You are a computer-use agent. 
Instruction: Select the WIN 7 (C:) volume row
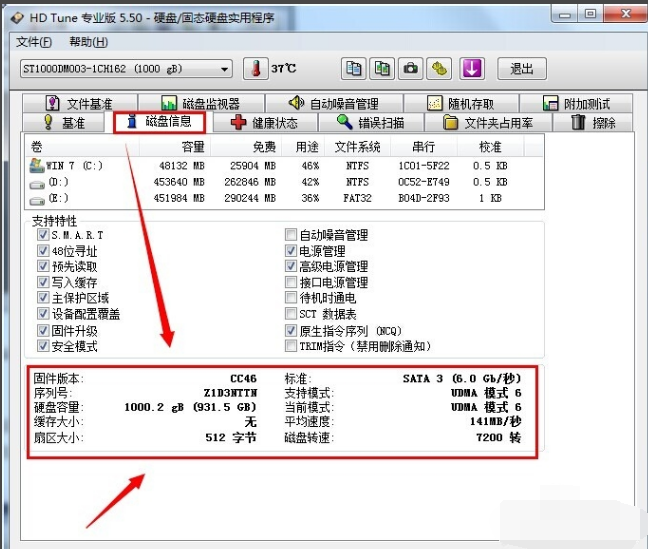click(68, 164)
